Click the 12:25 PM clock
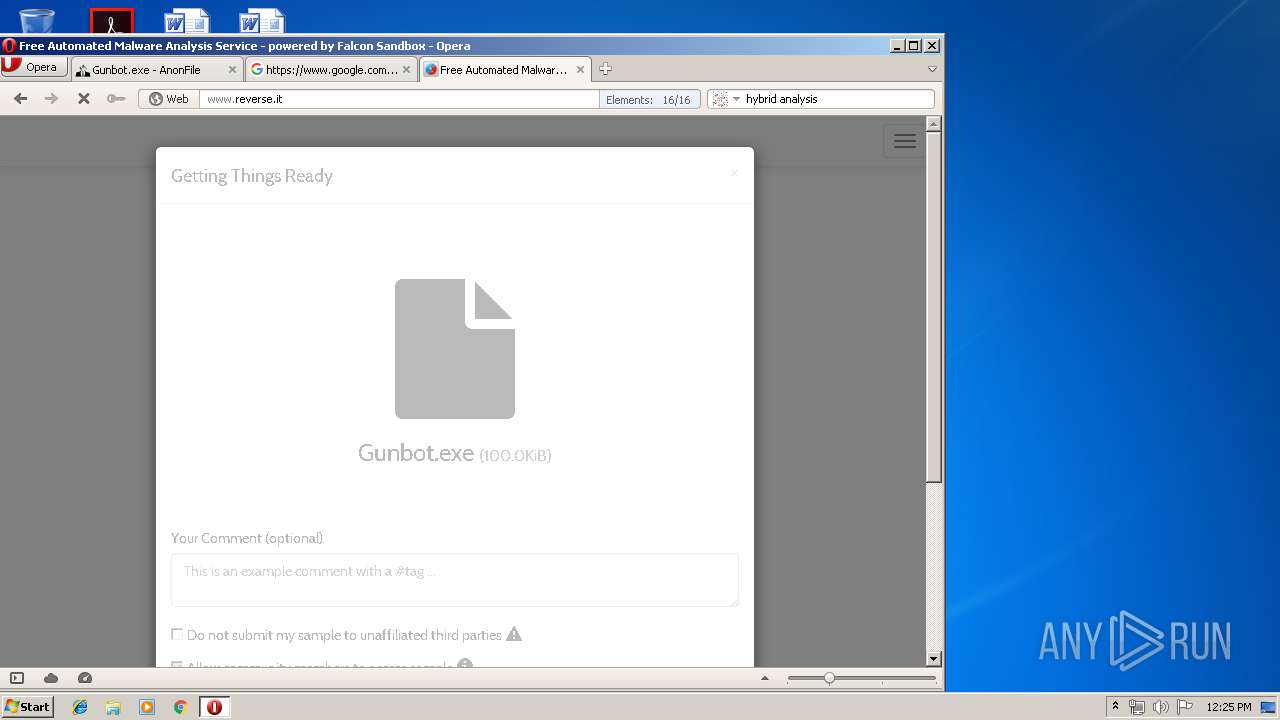 [1229, 707]
